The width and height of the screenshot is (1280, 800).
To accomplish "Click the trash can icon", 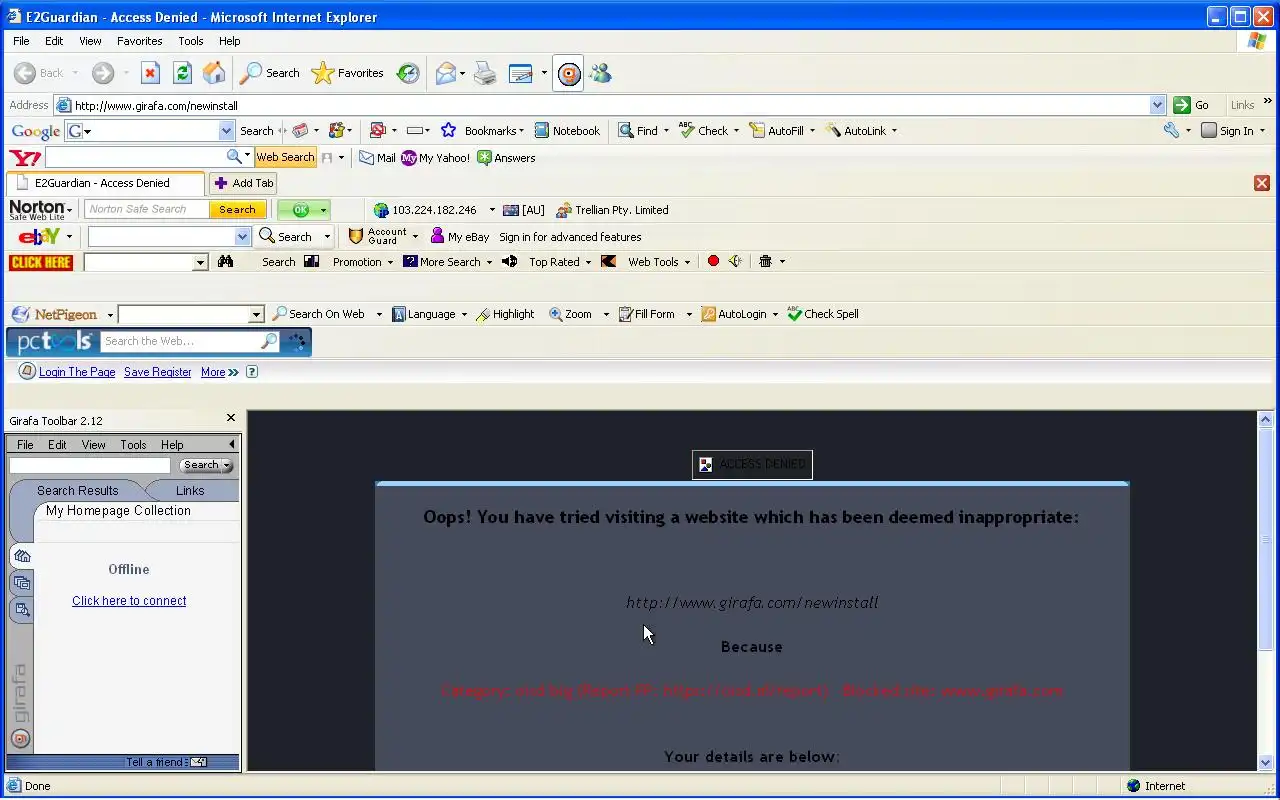I will [x=765, y=262].
